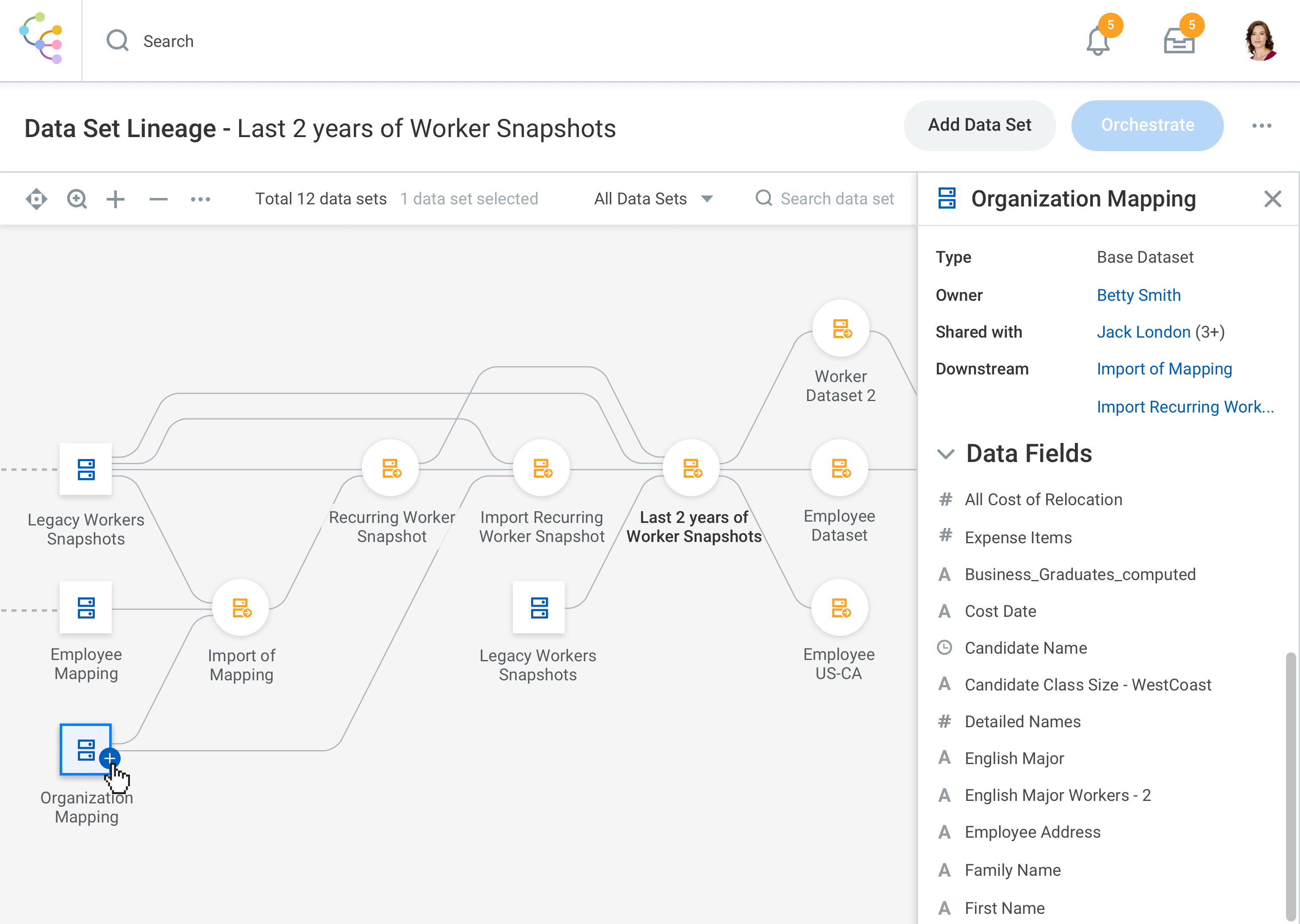This screenshot has height=924, width=1300.
Task: Select the Worker Dataset 2 node
Action: coord(840,329)
